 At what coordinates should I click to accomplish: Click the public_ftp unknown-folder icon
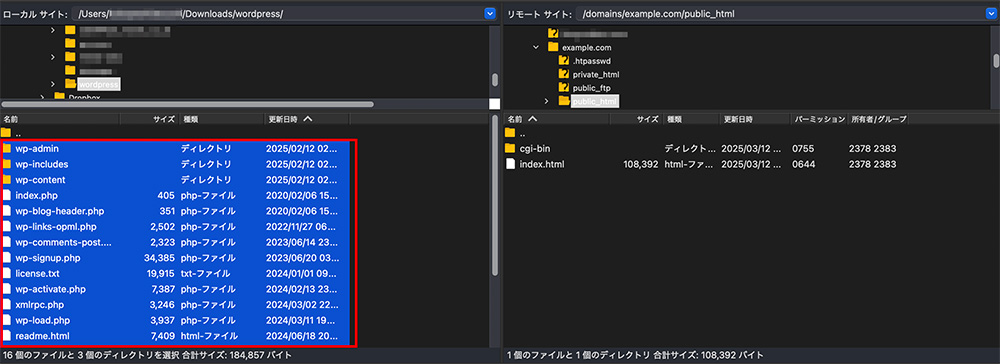click(x=564, y=87)
